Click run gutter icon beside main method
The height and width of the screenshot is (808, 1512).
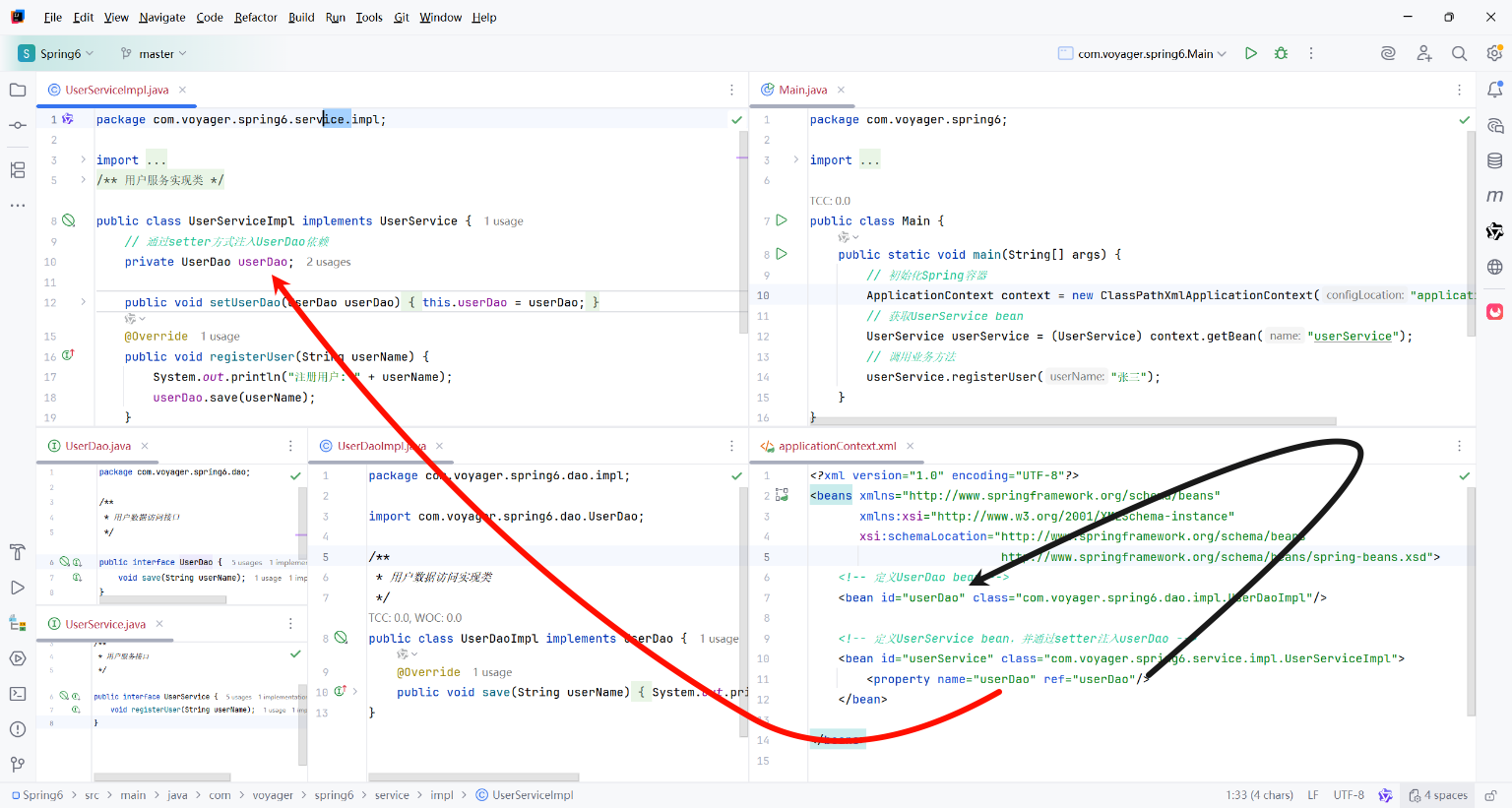point(782,254)
